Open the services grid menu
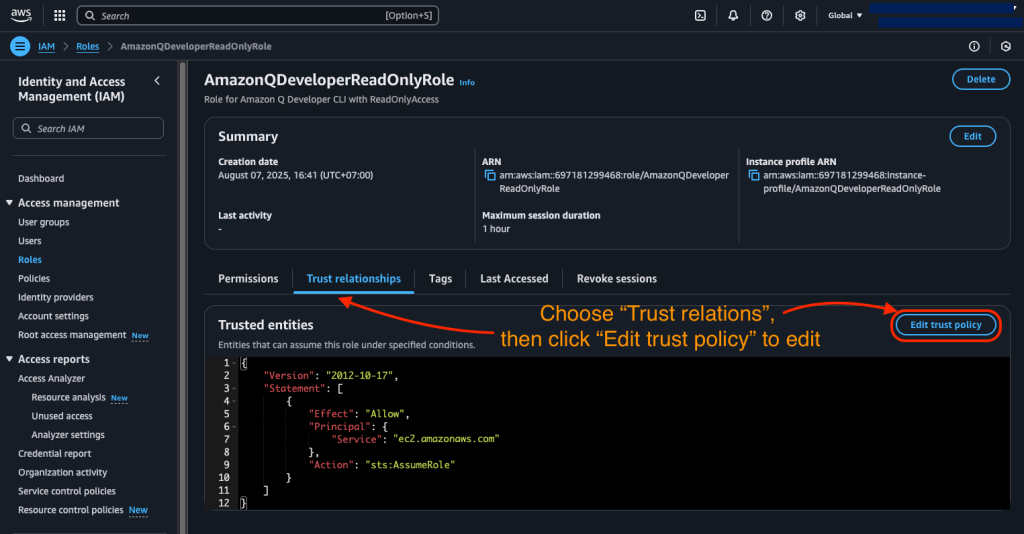 click(59, 15)
